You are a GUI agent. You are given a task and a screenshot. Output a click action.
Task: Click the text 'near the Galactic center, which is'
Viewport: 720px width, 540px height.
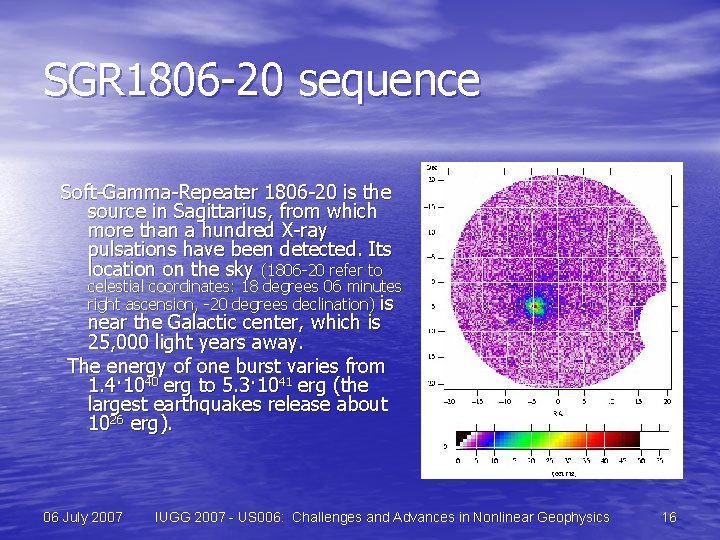point(234,322)
